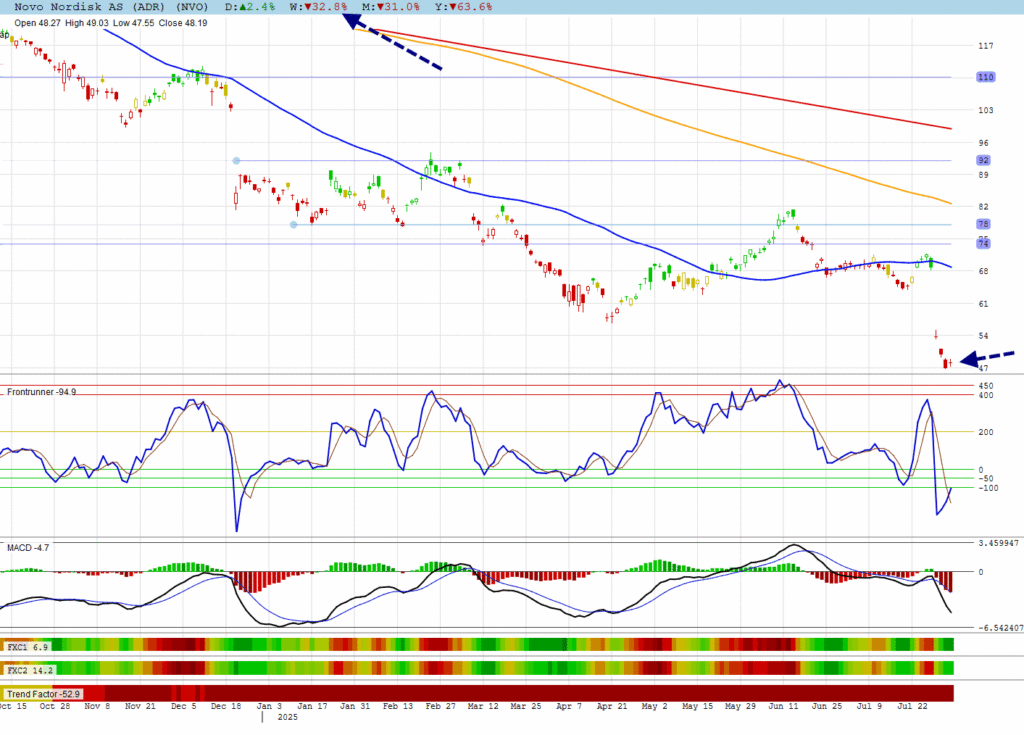Select the Nov 8 date on the time axis
The image size is (1024, 735).
pyautogui.click(x=97, y=706)
